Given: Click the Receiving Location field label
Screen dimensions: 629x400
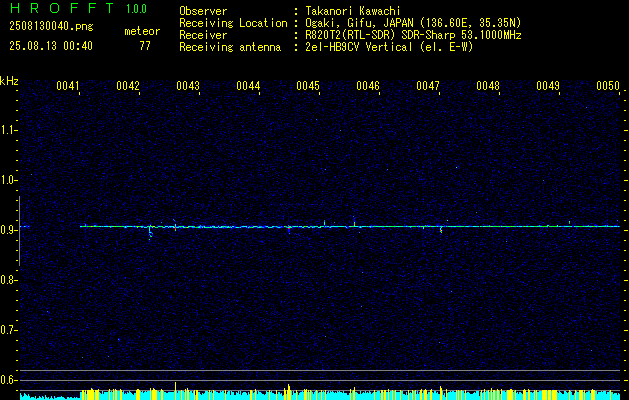Looking at the screenshot, I should pyautogui.click(x=233, y=23).
